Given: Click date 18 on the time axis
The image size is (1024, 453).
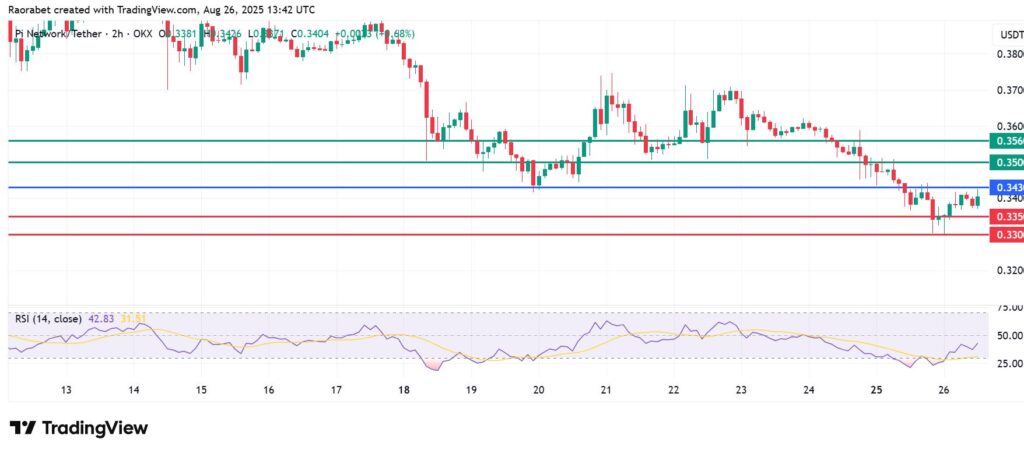Looking at the screenshot, I should (403, 390).
